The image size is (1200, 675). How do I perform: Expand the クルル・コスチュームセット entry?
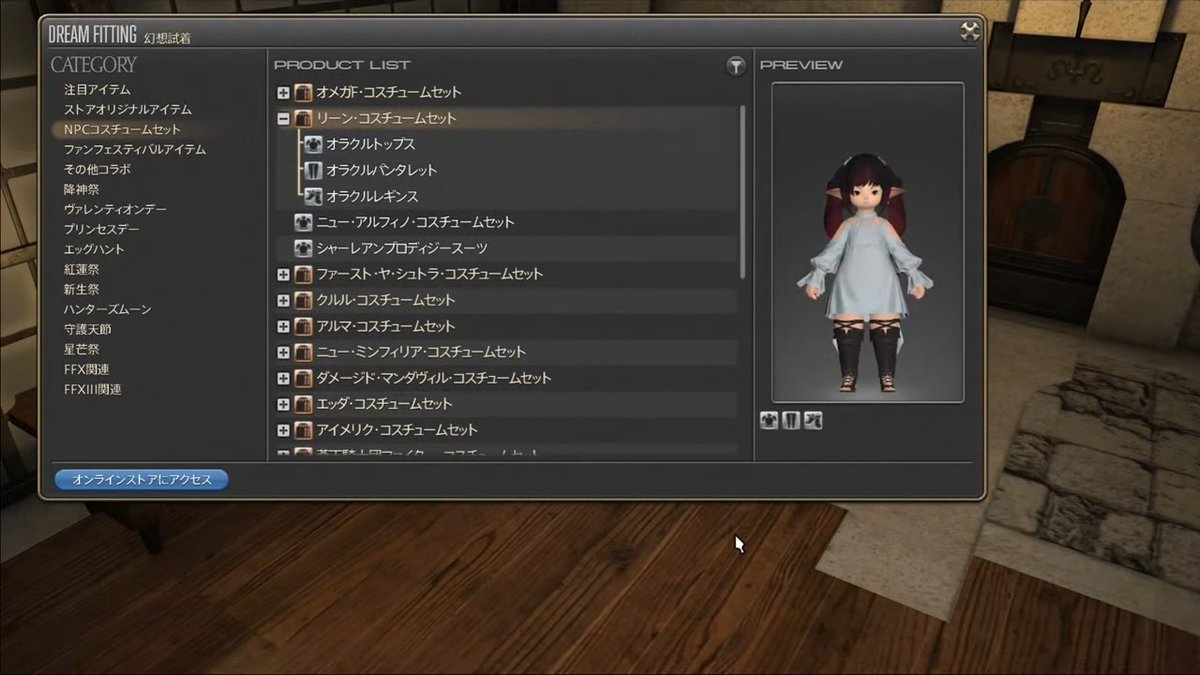283,300
